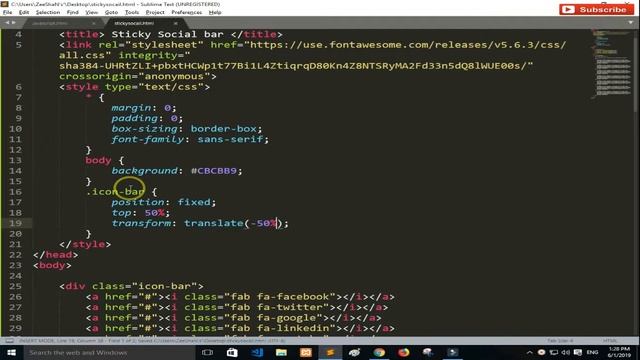This screenshot has height=360, width=640.
Task: Click the volume icon in system tray
Action: [565, 352]
